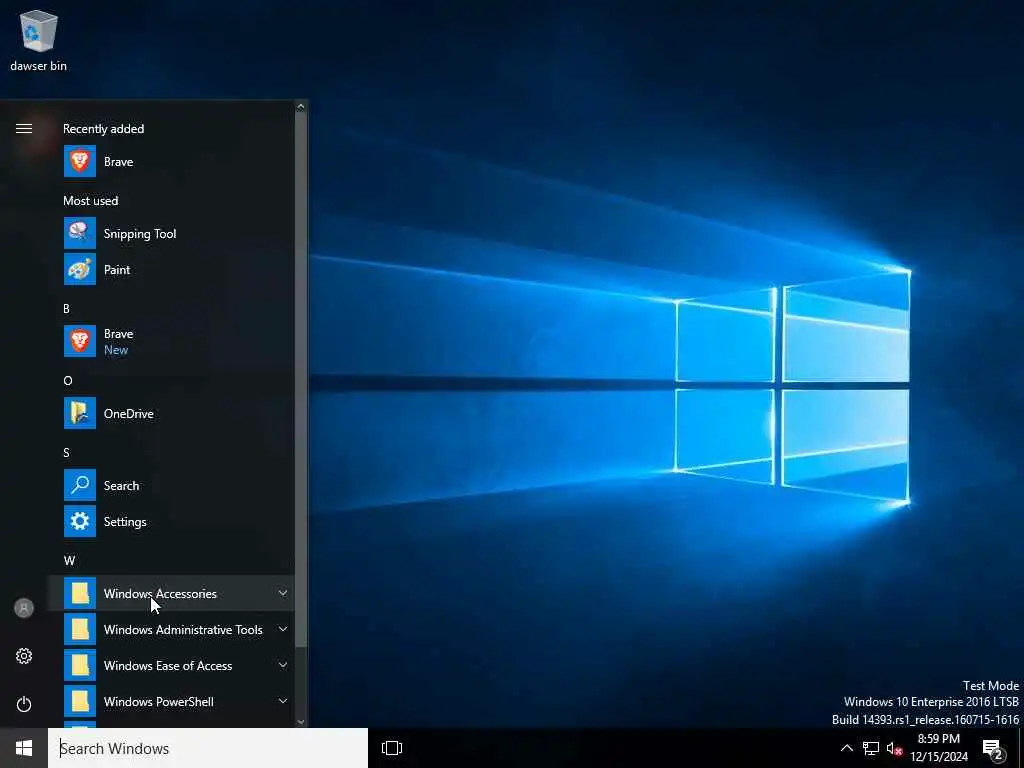Open the dawser bin desktop icon

(x=39, y=40)
